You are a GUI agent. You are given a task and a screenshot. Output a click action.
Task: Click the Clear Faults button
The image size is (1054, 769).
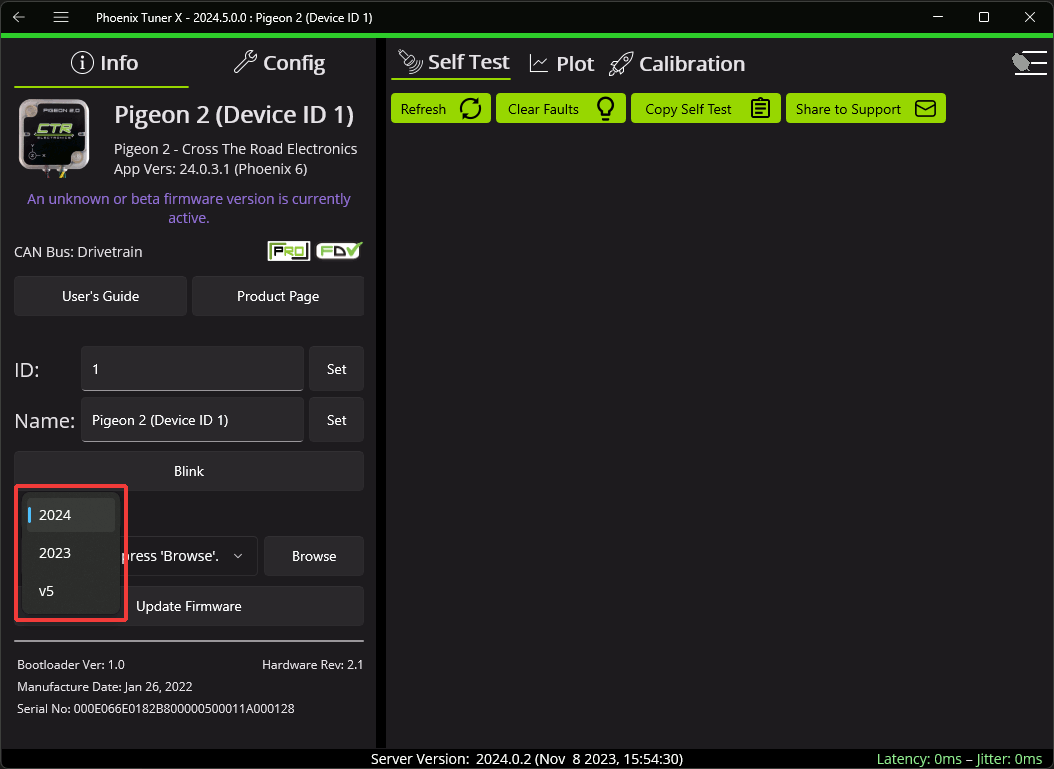tap(561, 108)
